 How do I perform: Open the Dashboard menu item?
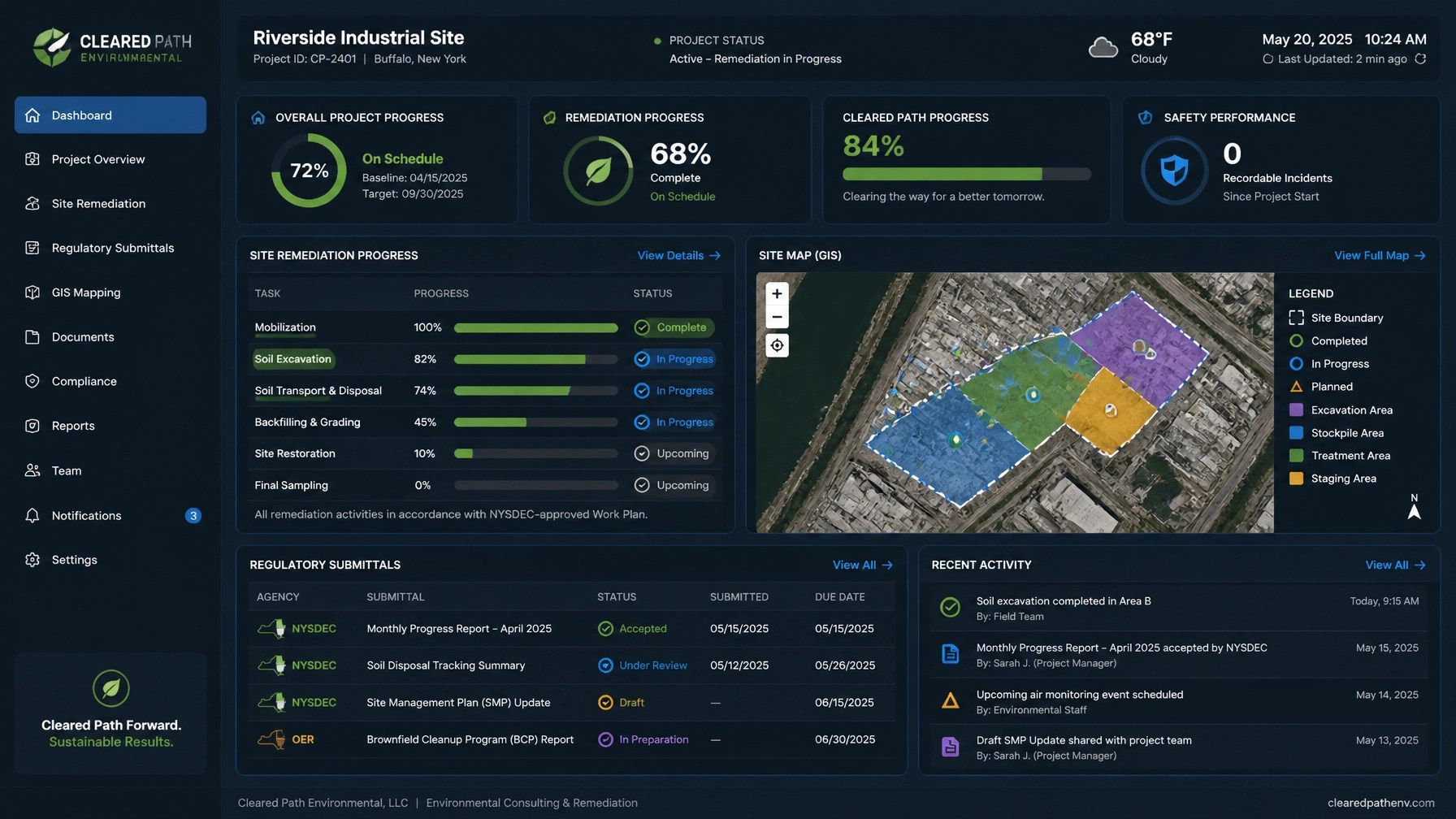(x=110, y=115)
